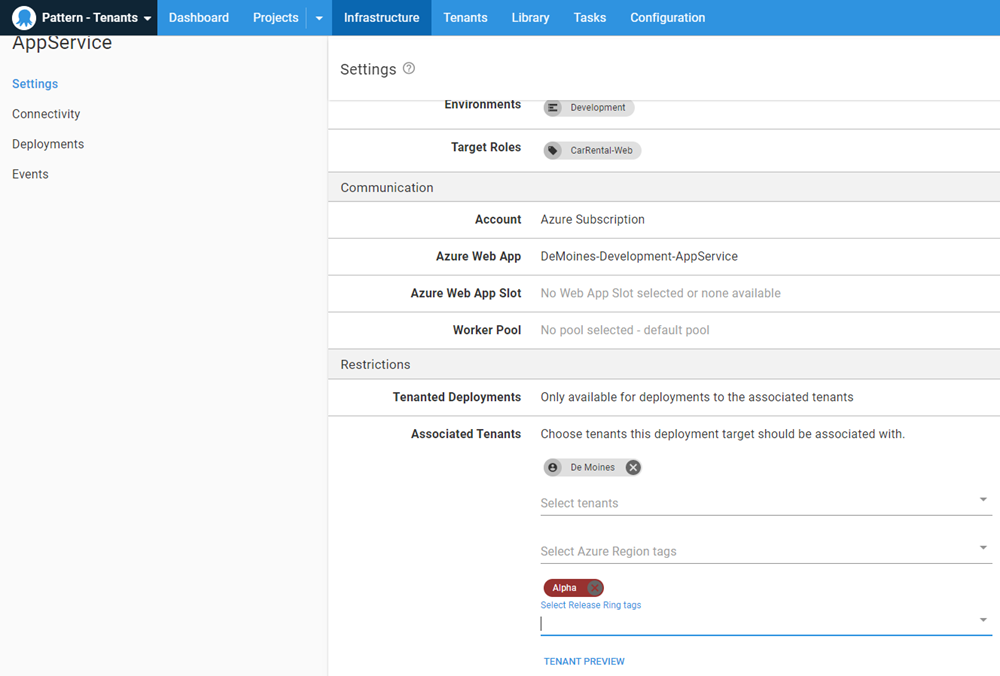The image size is (1000, 676).
Task: Click the Alpha red tag chip
Action: pyautogui.click(x=565, y=588)
